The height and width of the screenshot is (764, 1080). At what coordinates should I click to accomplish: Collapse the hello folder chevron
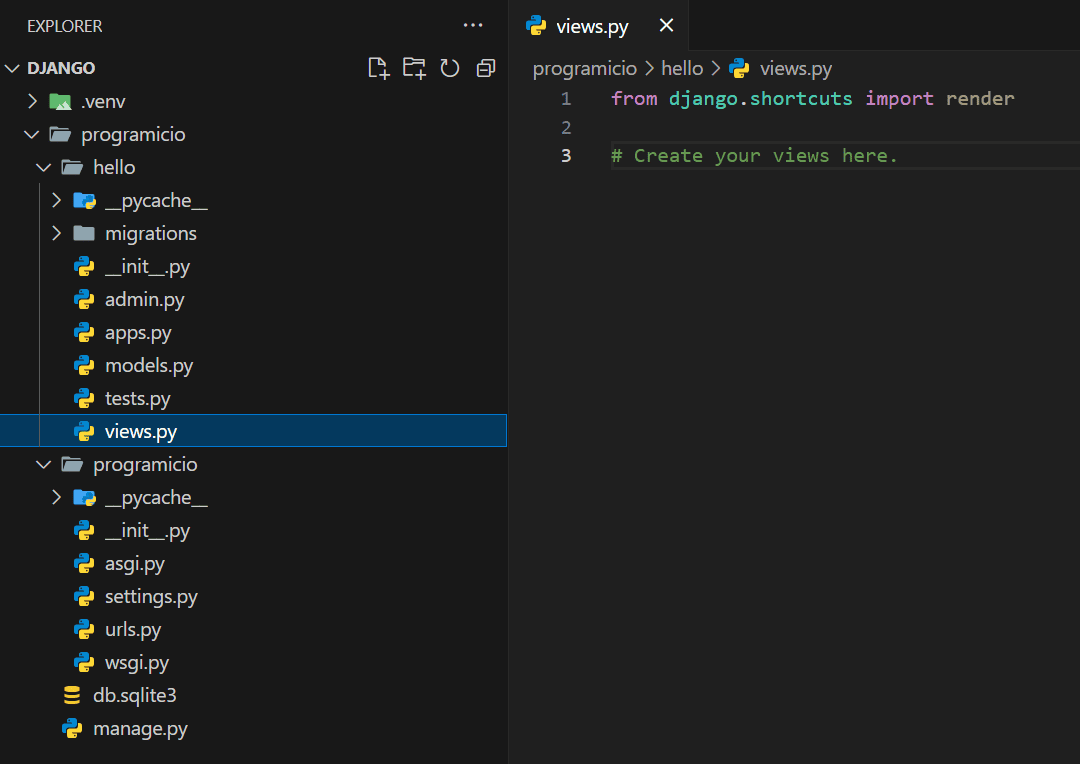pos(43,167)
